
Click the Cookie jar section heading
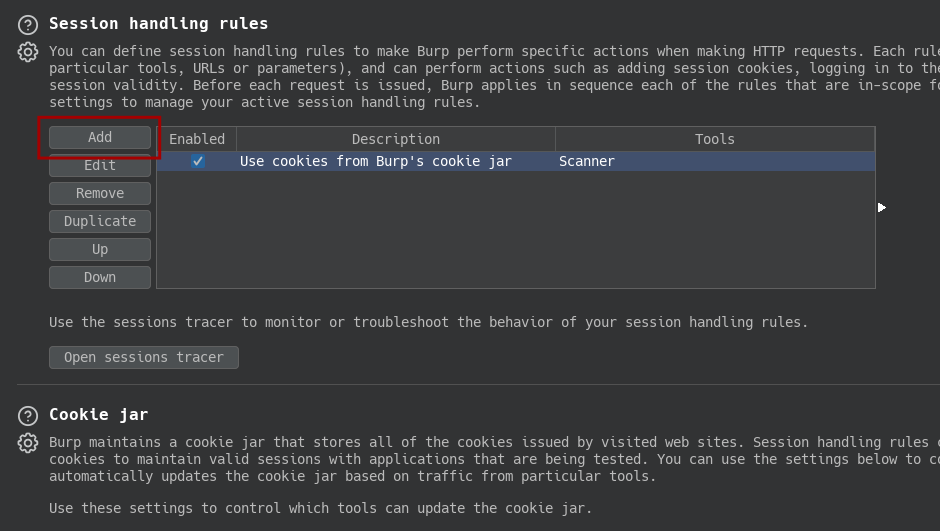98,415
